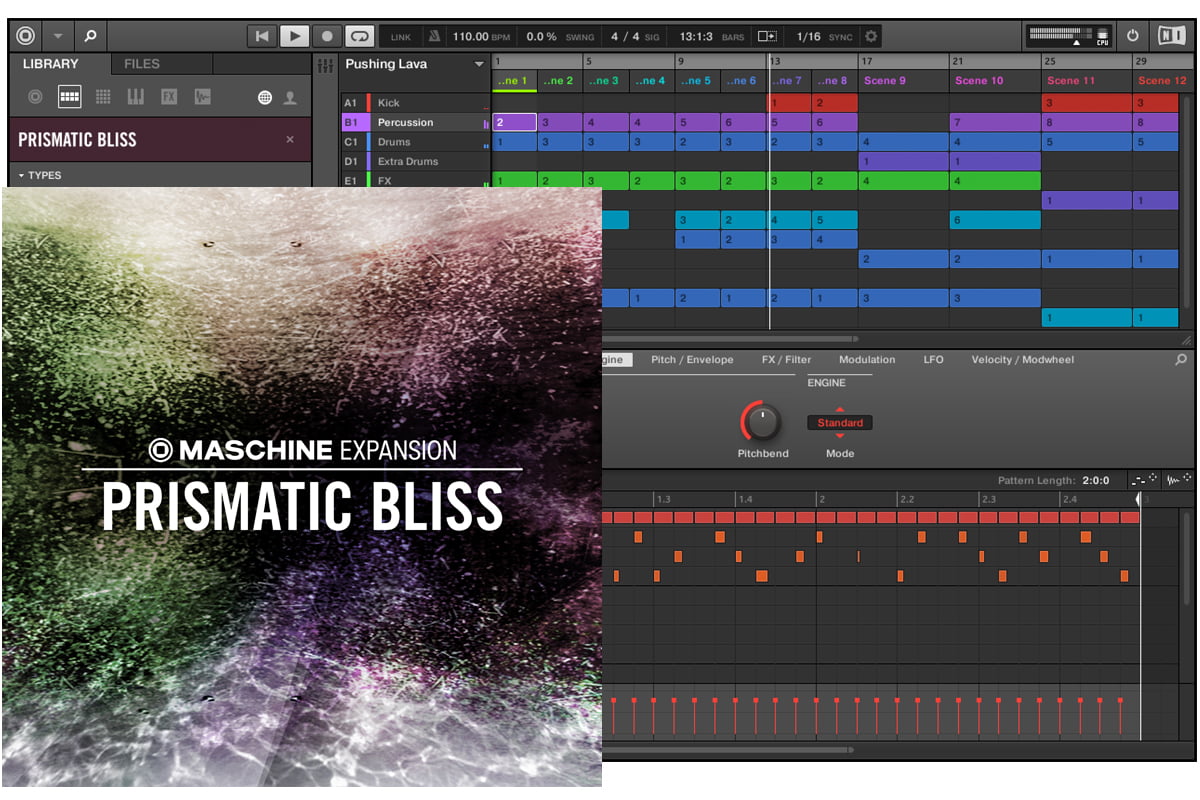The height and width of the screenshot is (800, 1200).
Task: Click the Pitchbend knob
Action: pos(762,422)
